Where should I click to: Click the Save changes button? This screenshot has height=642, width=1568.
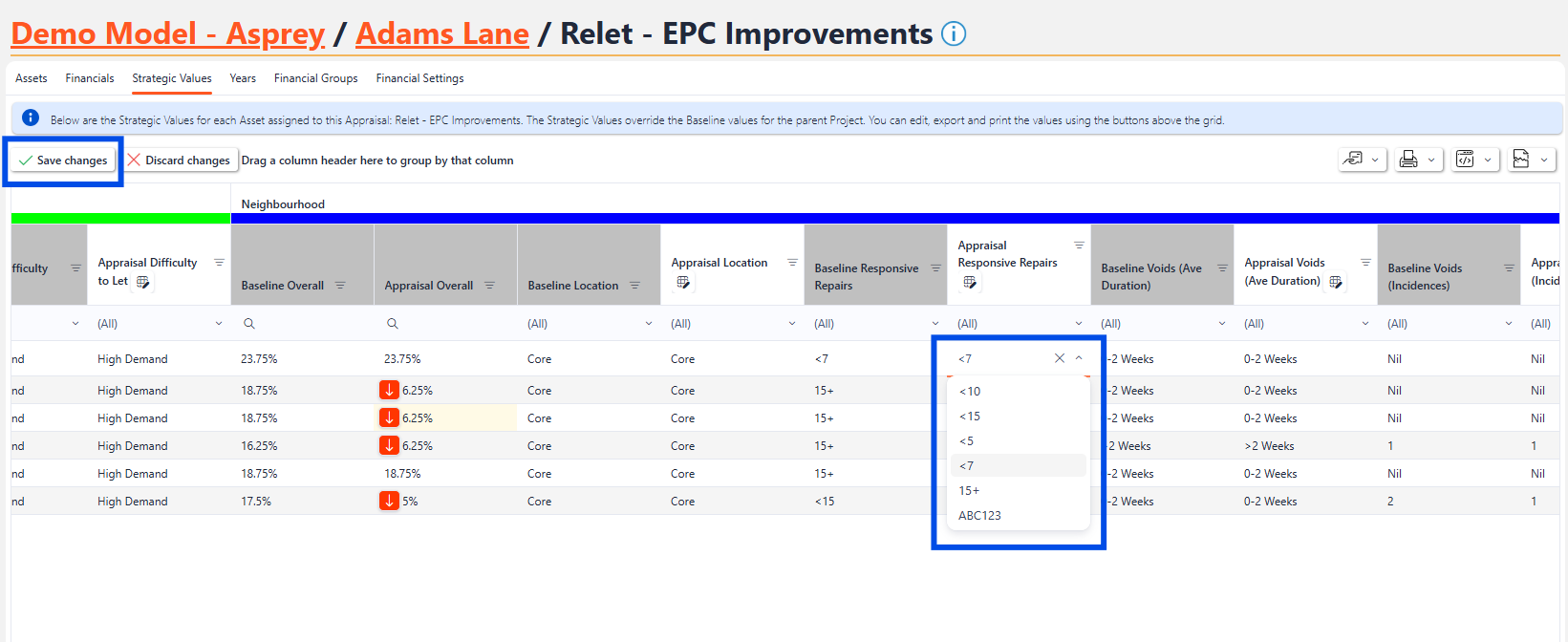pyautogui.click(x=63, y=160)
